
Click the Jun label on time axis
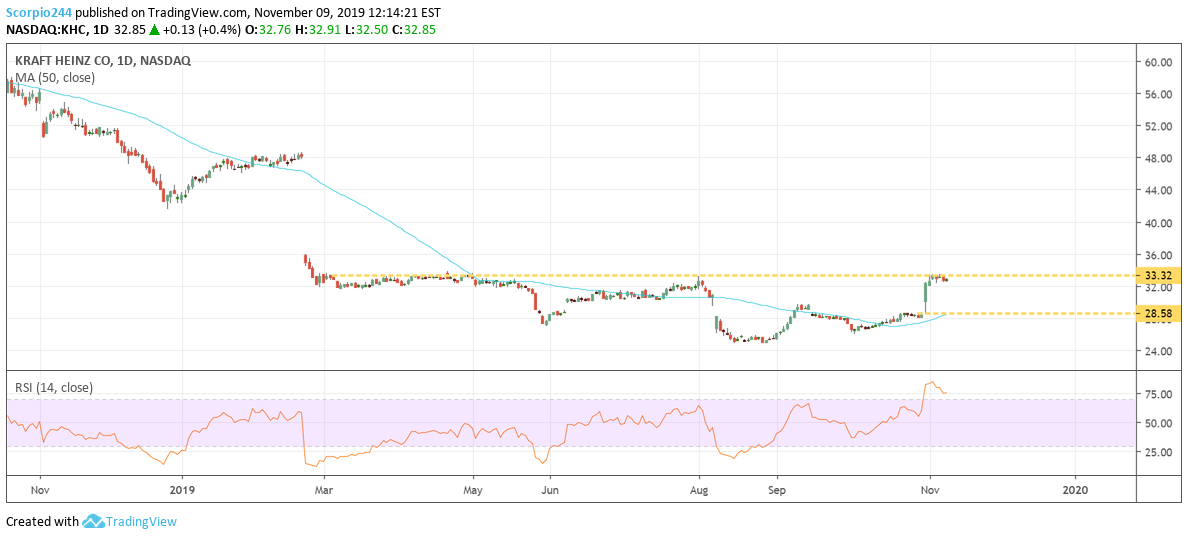point(551,490)
